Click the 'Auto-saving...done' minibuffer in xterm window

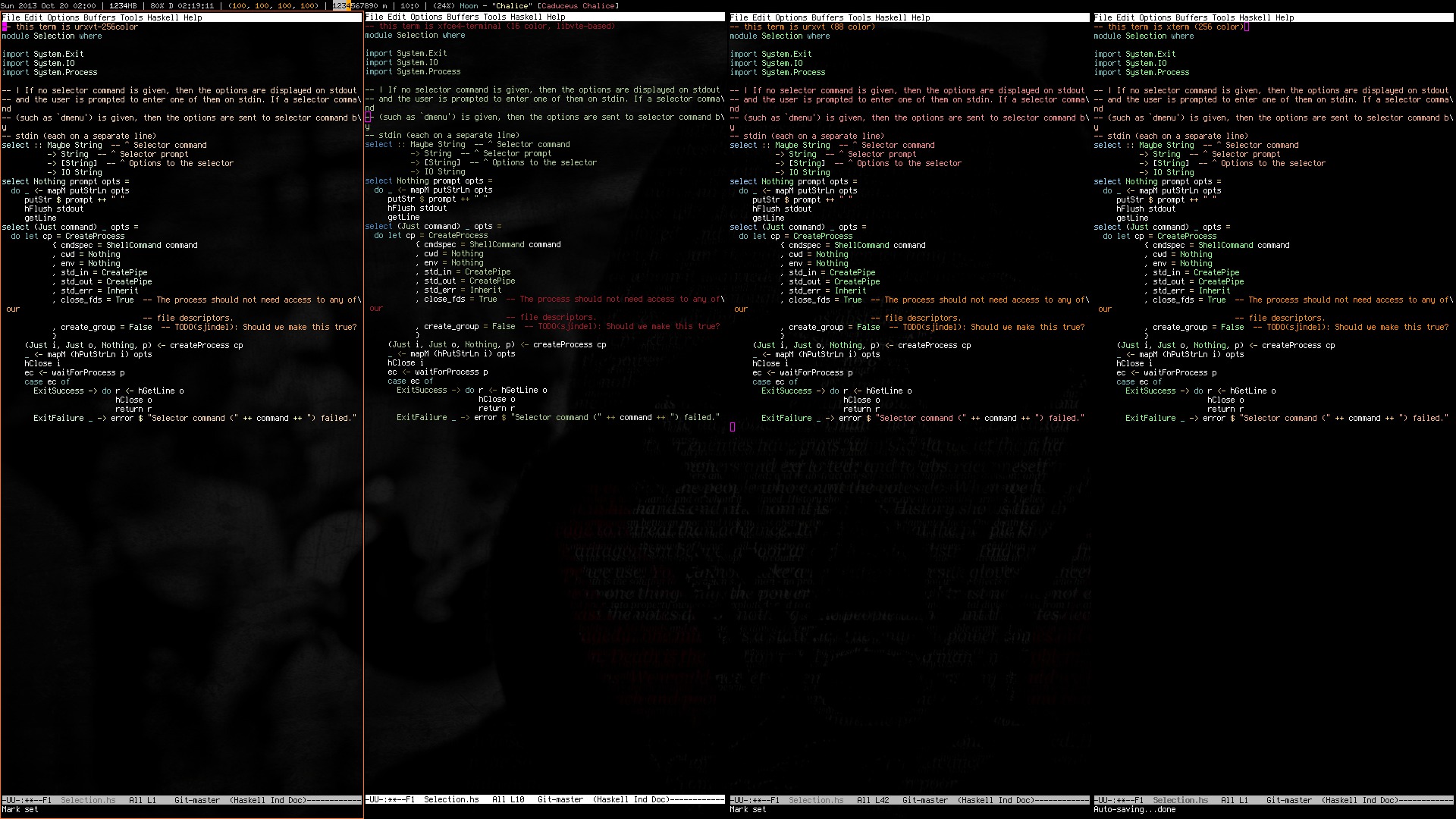[1134, 809]
